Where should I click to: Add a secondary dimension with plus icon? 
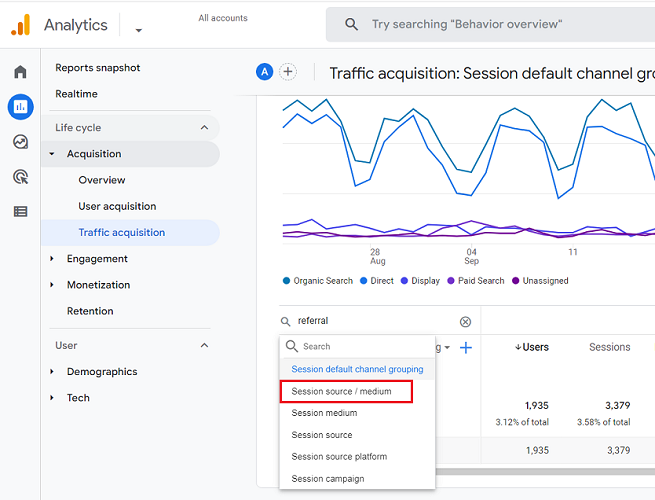pyautogui.click(x=465, y=348)
